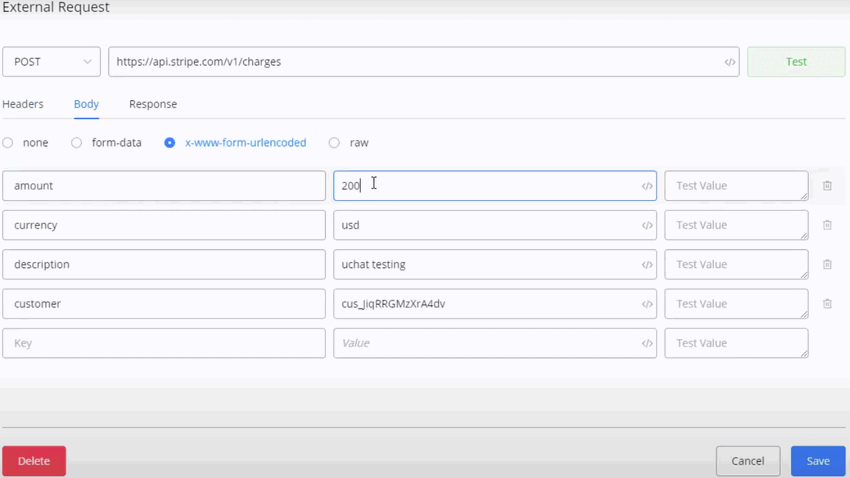
Task: Click the code icon in the customer value field
Action: tap(647, 304)
